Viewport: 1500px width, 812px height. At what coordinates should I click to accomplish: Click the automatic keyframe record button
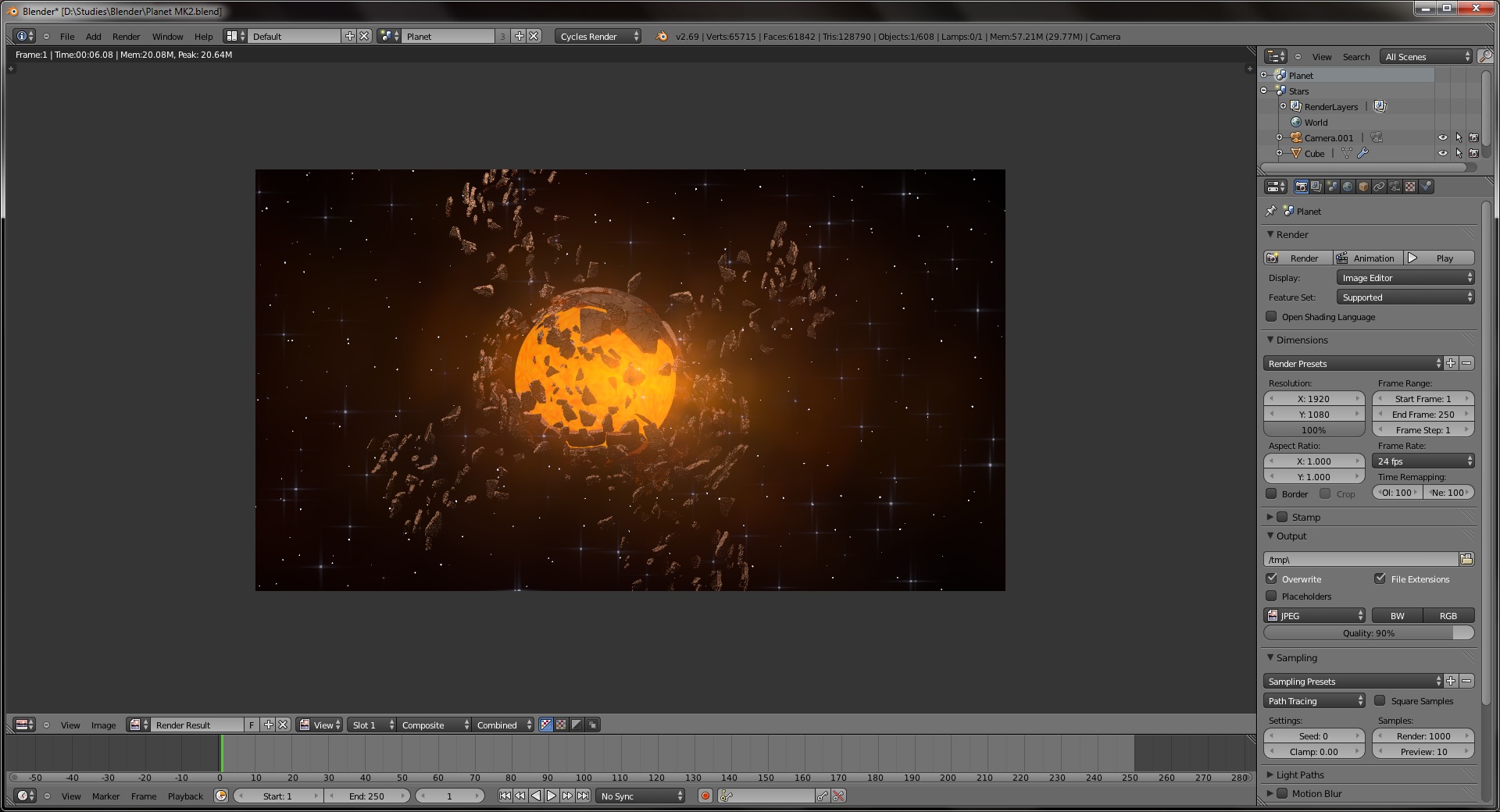705,796
